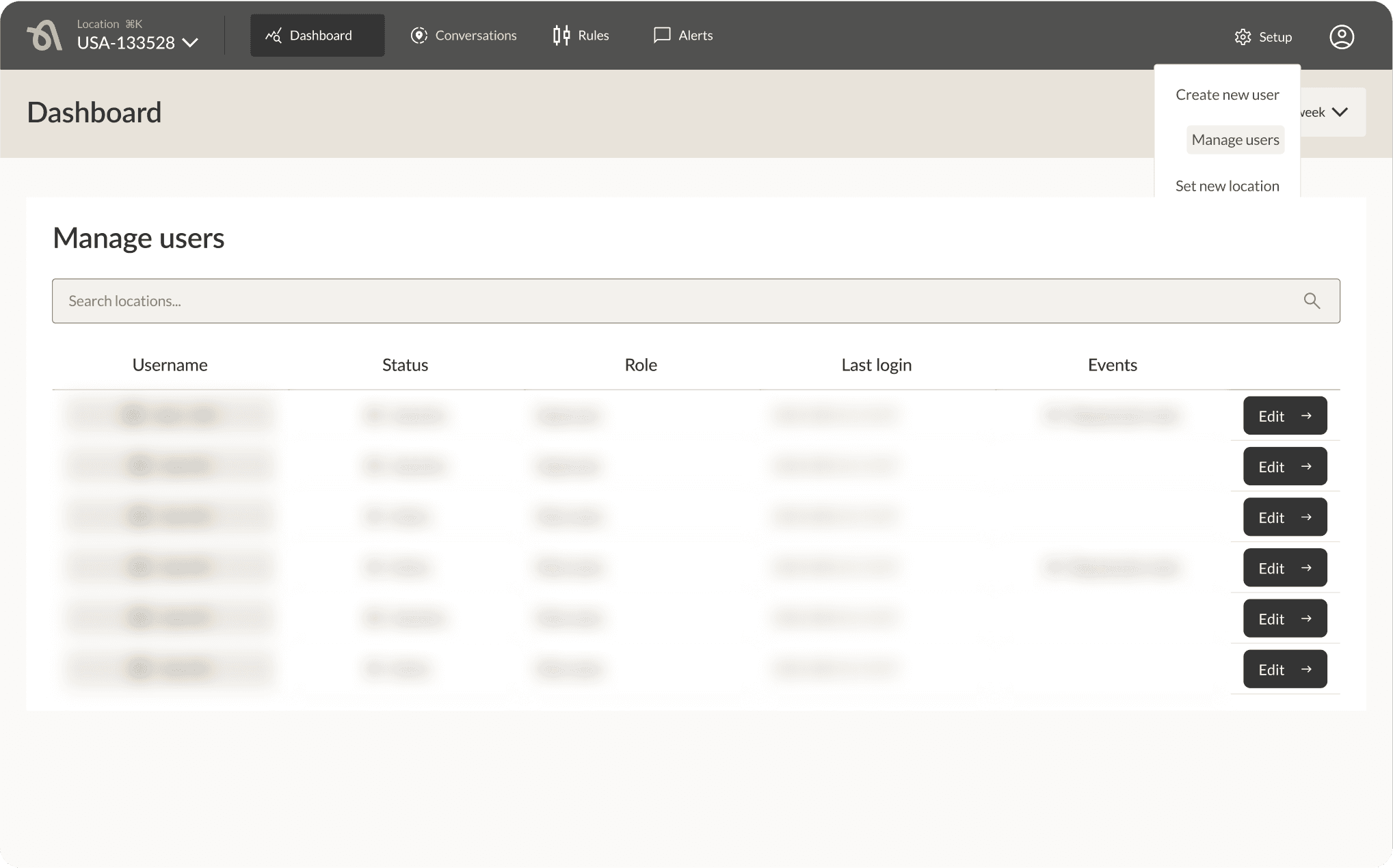Expand the USA-133528 location chevron
1393x868 pixels.
191,43
